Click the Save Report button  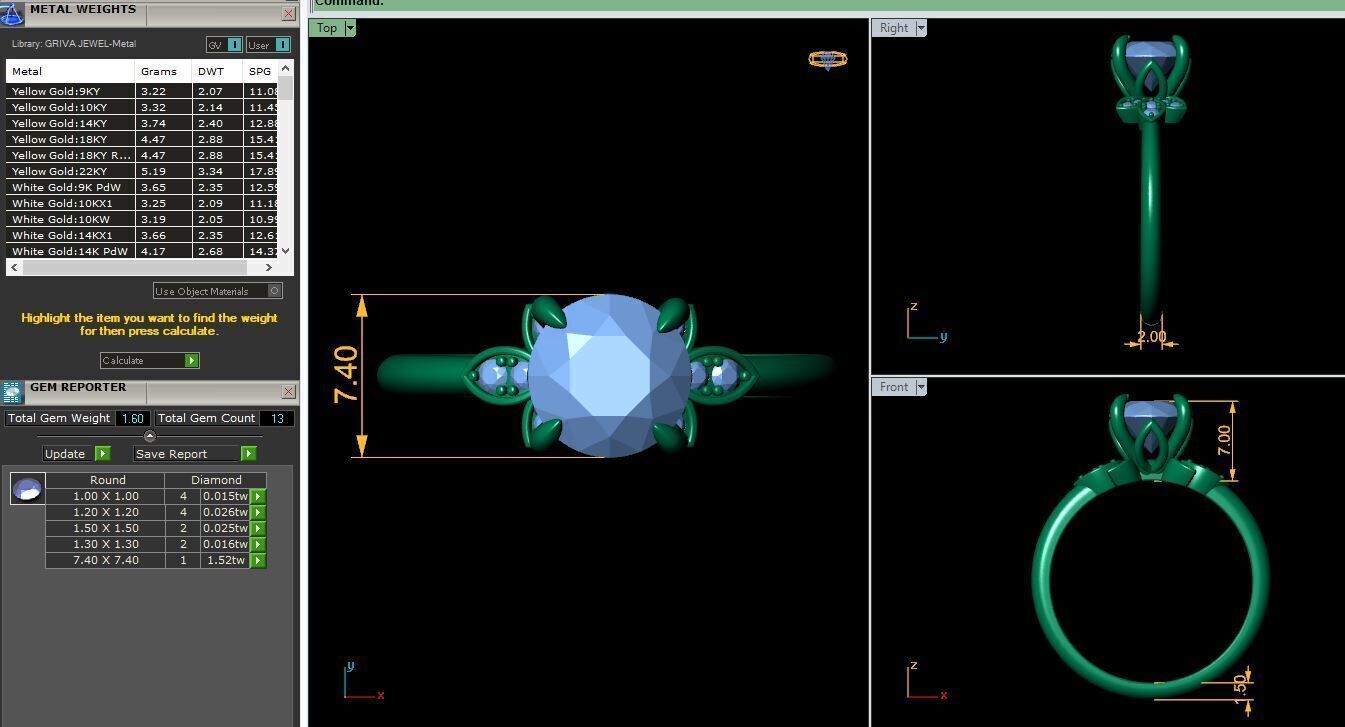(x=195, y=454)
